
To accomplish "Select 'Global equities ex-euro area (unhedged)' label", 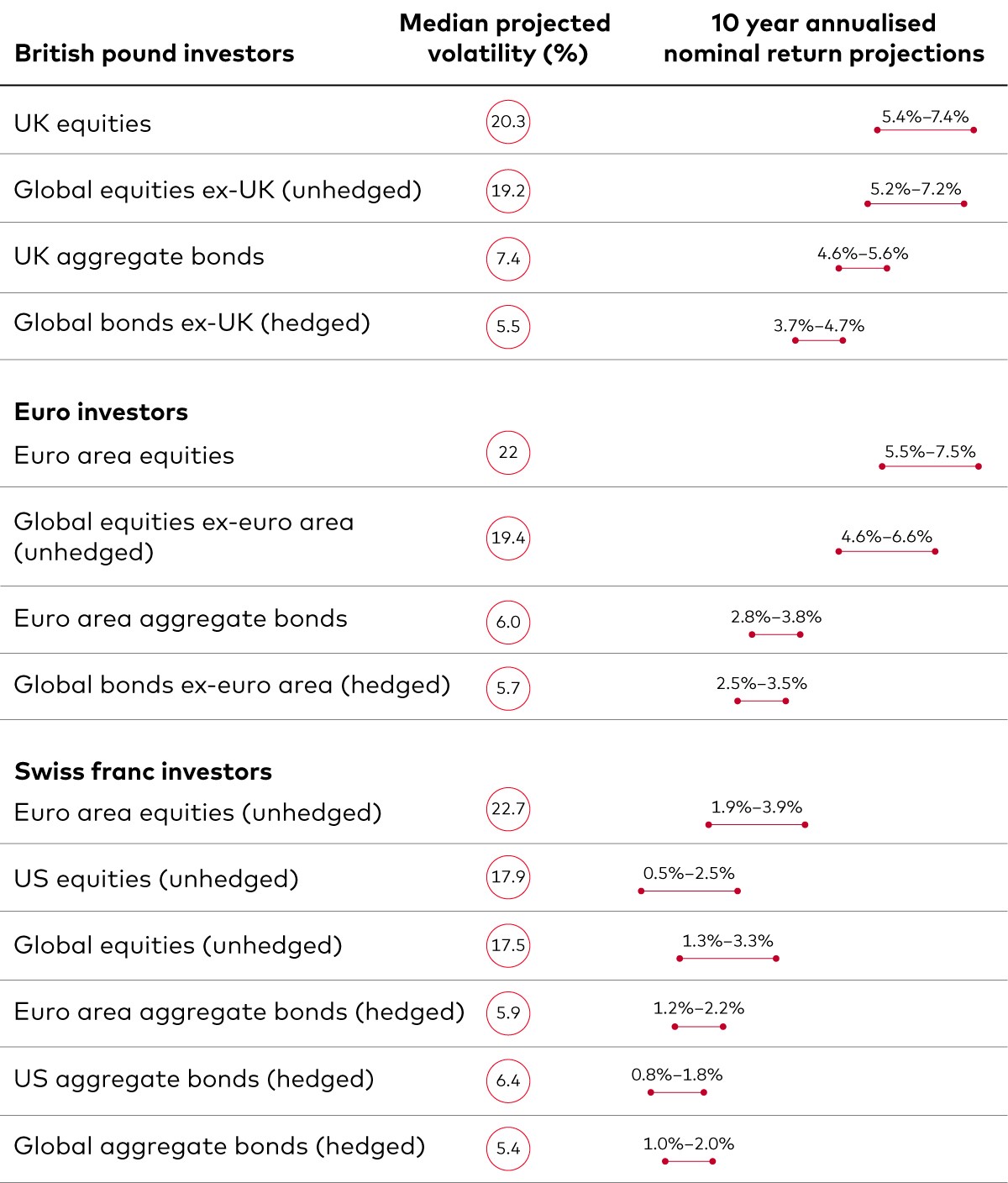I will point(184,537).
